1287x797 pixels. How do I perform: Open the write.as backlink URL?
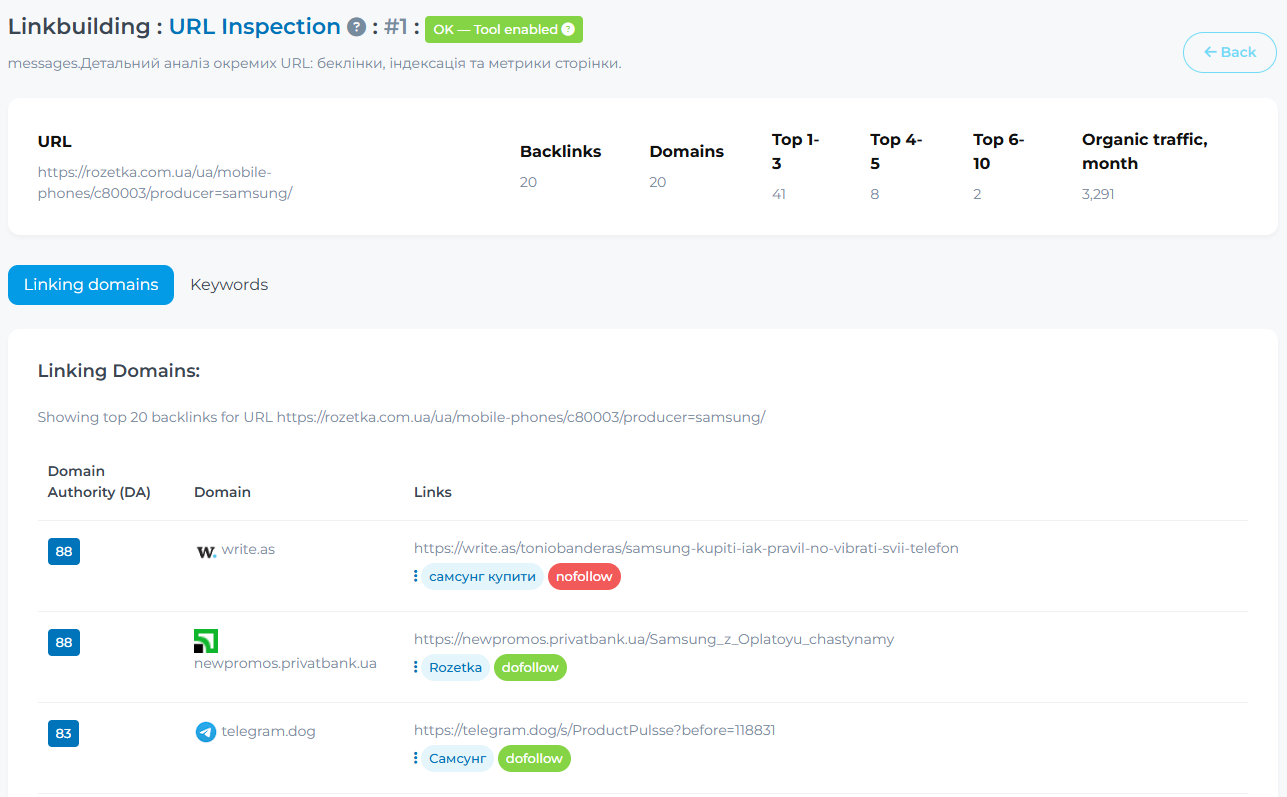click(x=686, y=548)
